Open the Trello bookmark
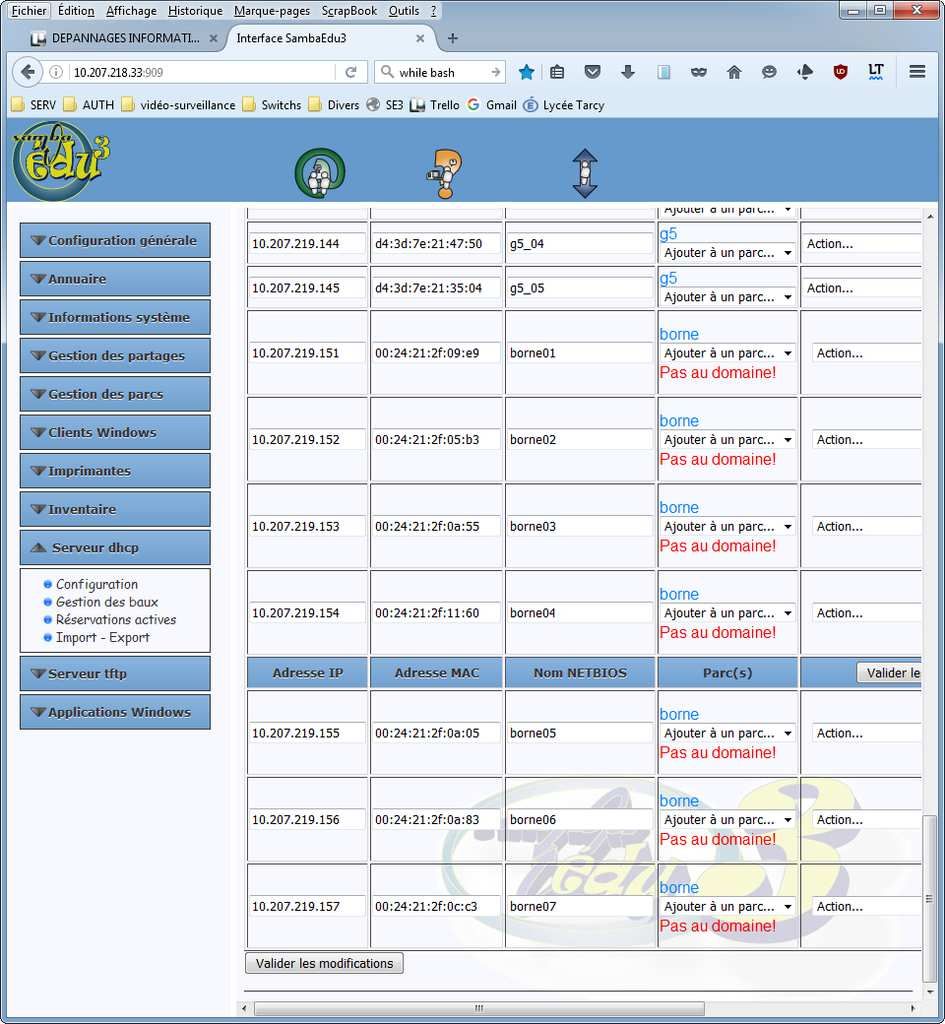Image resolution: width=945 pixels, height=1024 pixels. click(x=434, y=104)
